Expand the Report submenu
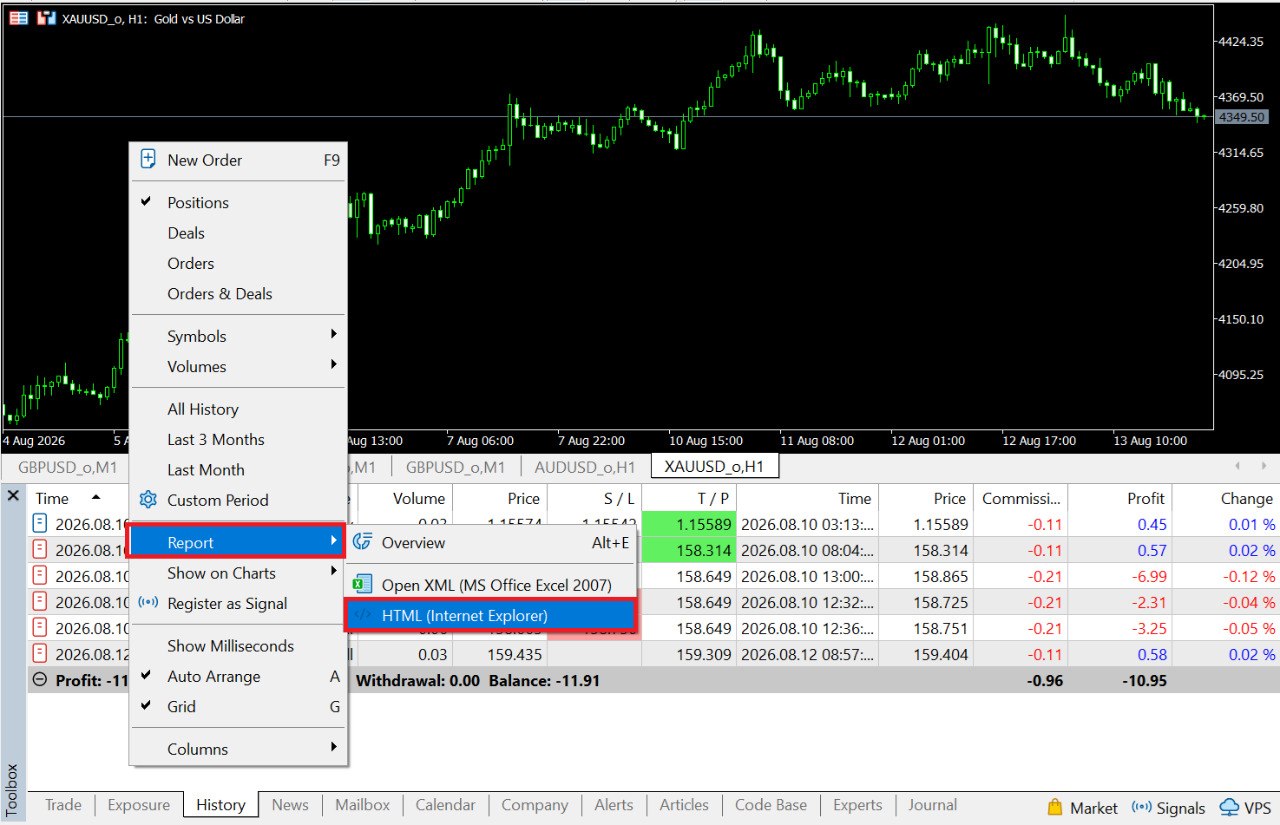Image resolution: width=1280 pixels, height=825 pixels. (238, 542)
